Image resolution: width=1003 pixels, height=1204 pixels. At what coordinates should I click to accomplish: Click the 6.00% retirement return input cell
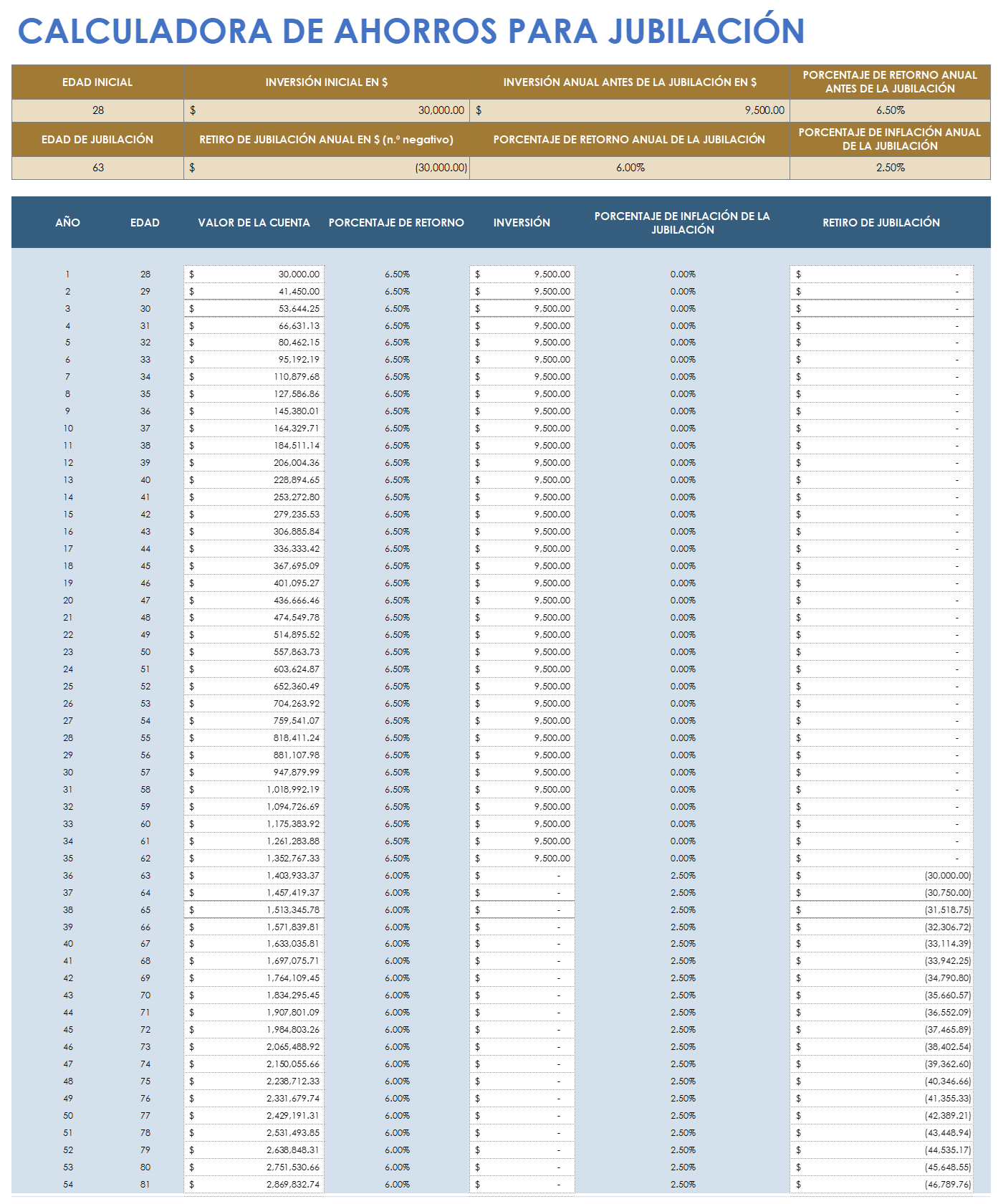pos(630,168)
